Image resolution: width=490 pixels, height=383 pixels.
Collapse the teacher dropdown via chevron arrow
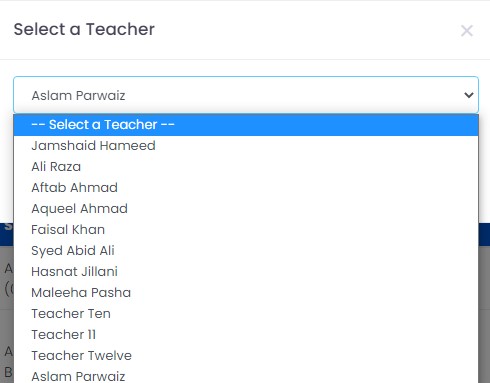(469, 95)
